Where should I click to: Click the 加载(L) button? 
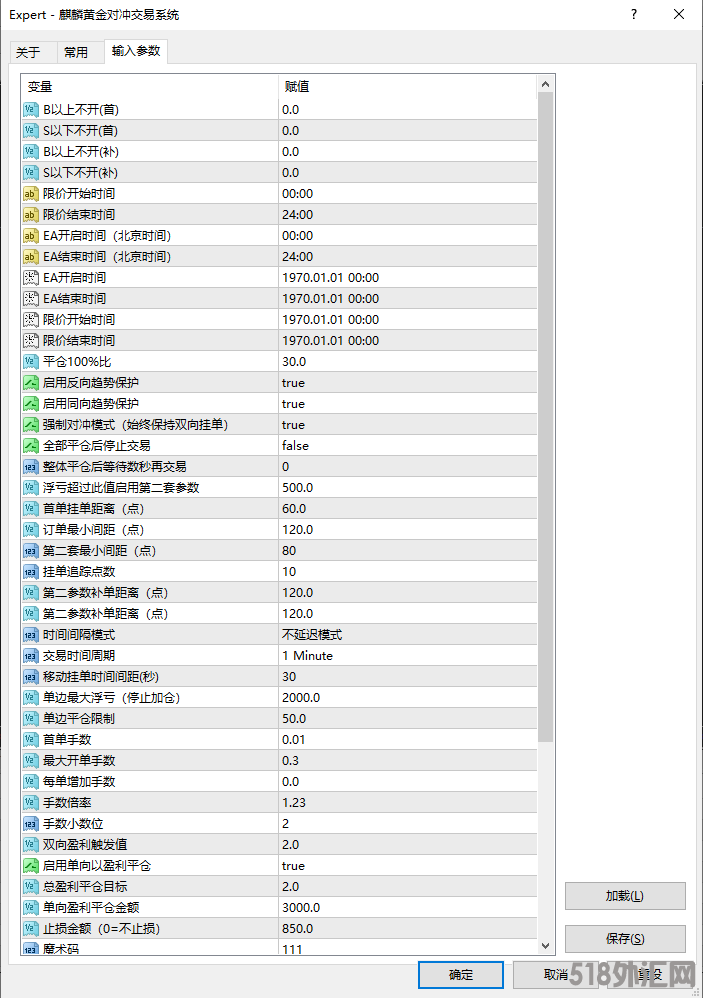click(x=625, y=896)
